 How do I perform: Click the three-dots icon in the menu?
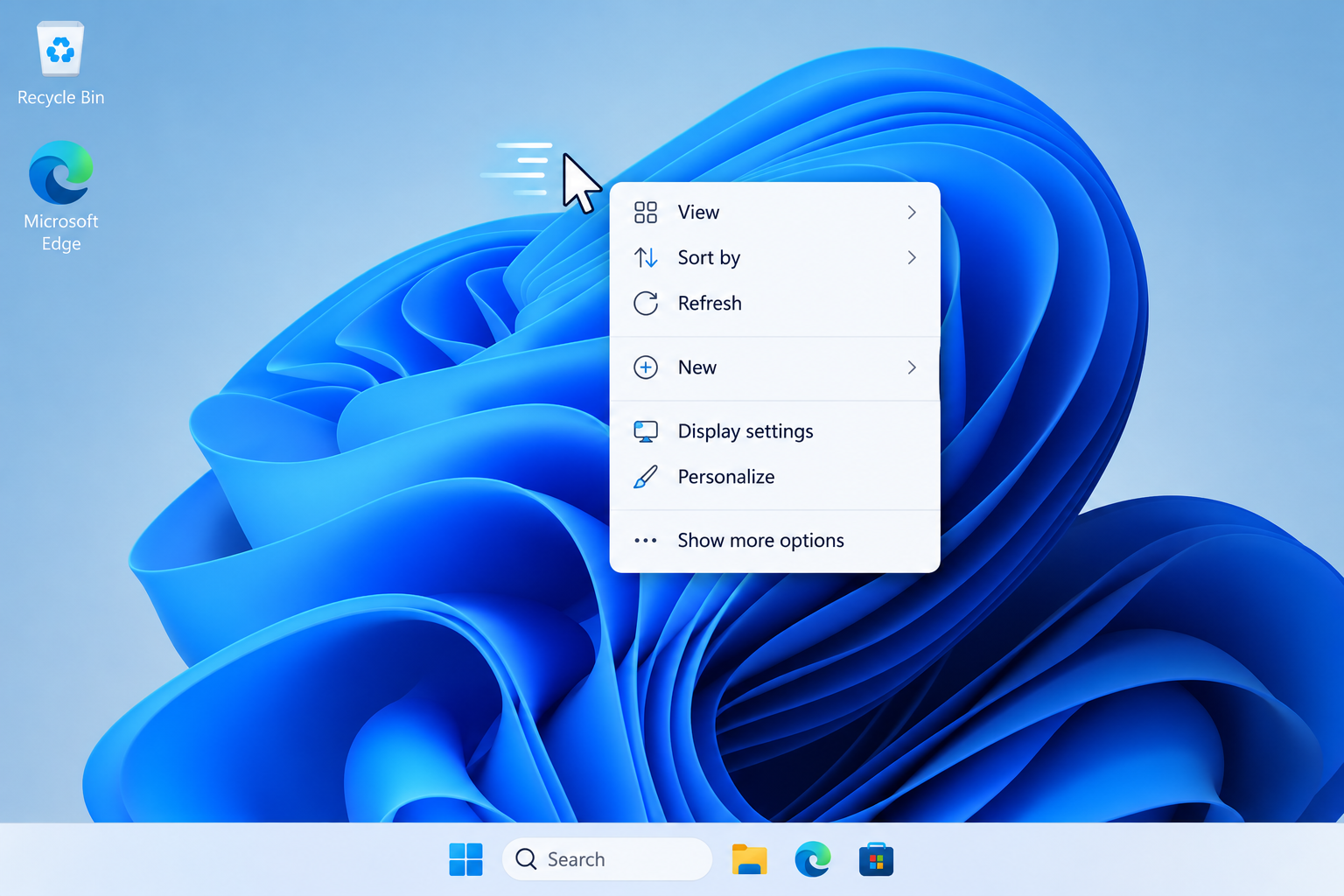coord(646,541)
